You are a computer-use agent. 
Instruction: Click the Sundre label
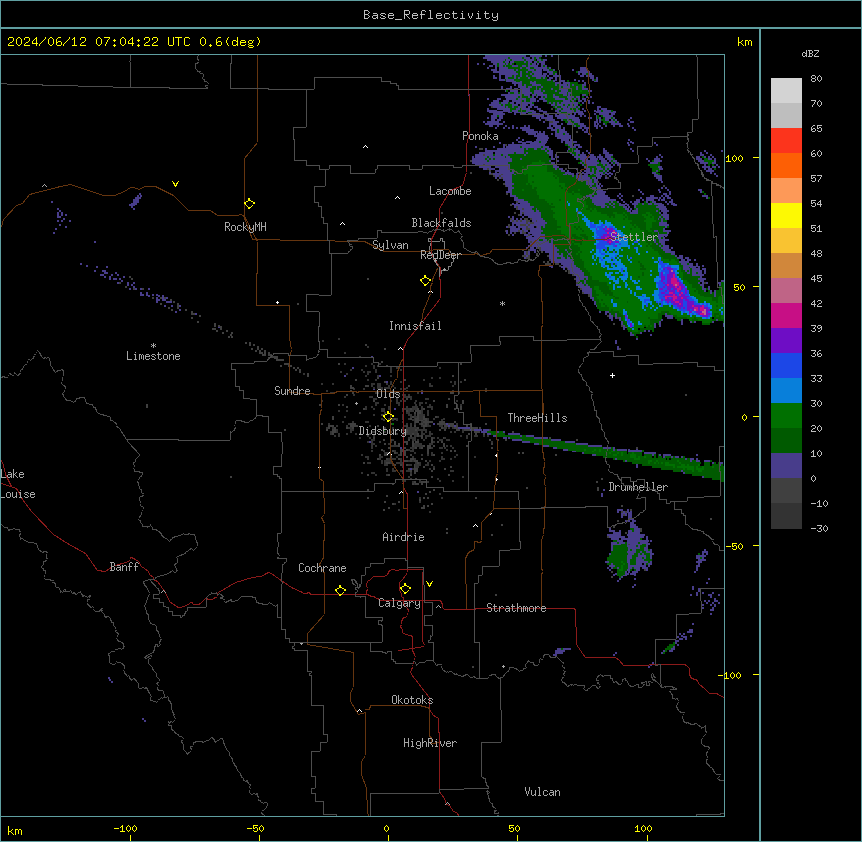click(292, 391)
